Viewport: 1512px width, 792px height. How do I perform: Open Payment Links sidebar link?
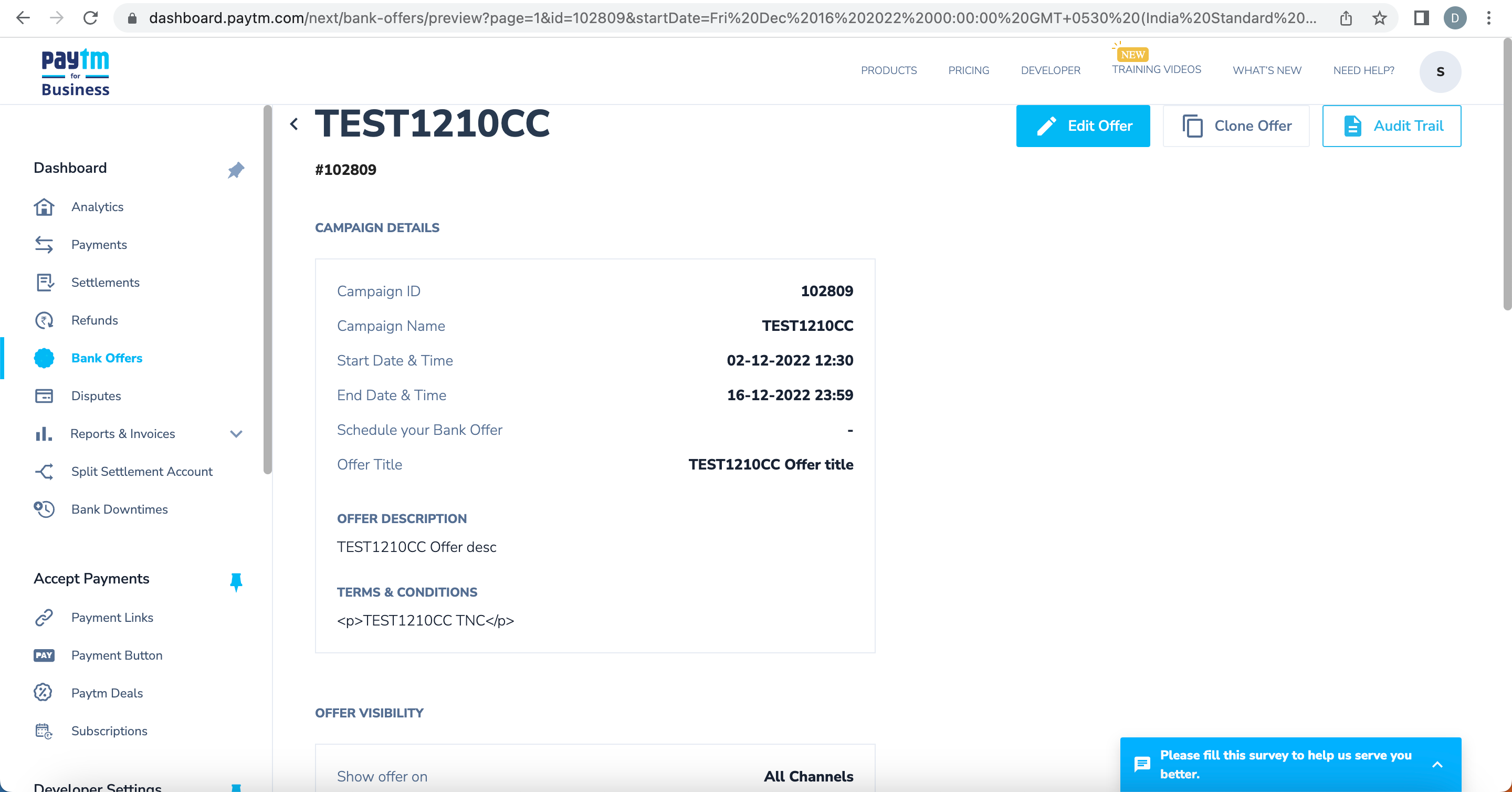pyautogui.click(x=111, y=618)
